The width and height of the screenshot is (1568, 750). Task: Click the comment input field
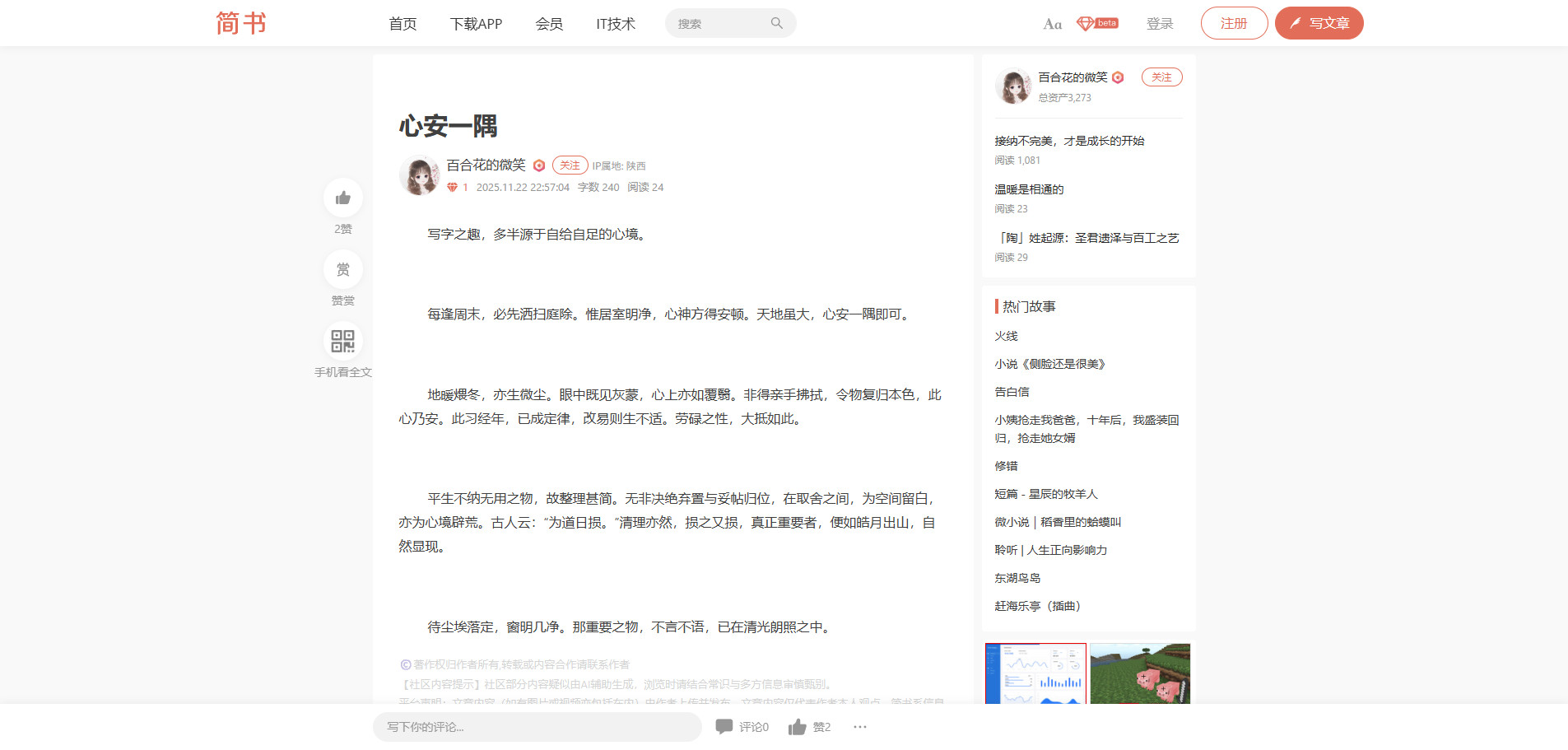[537, 727]
